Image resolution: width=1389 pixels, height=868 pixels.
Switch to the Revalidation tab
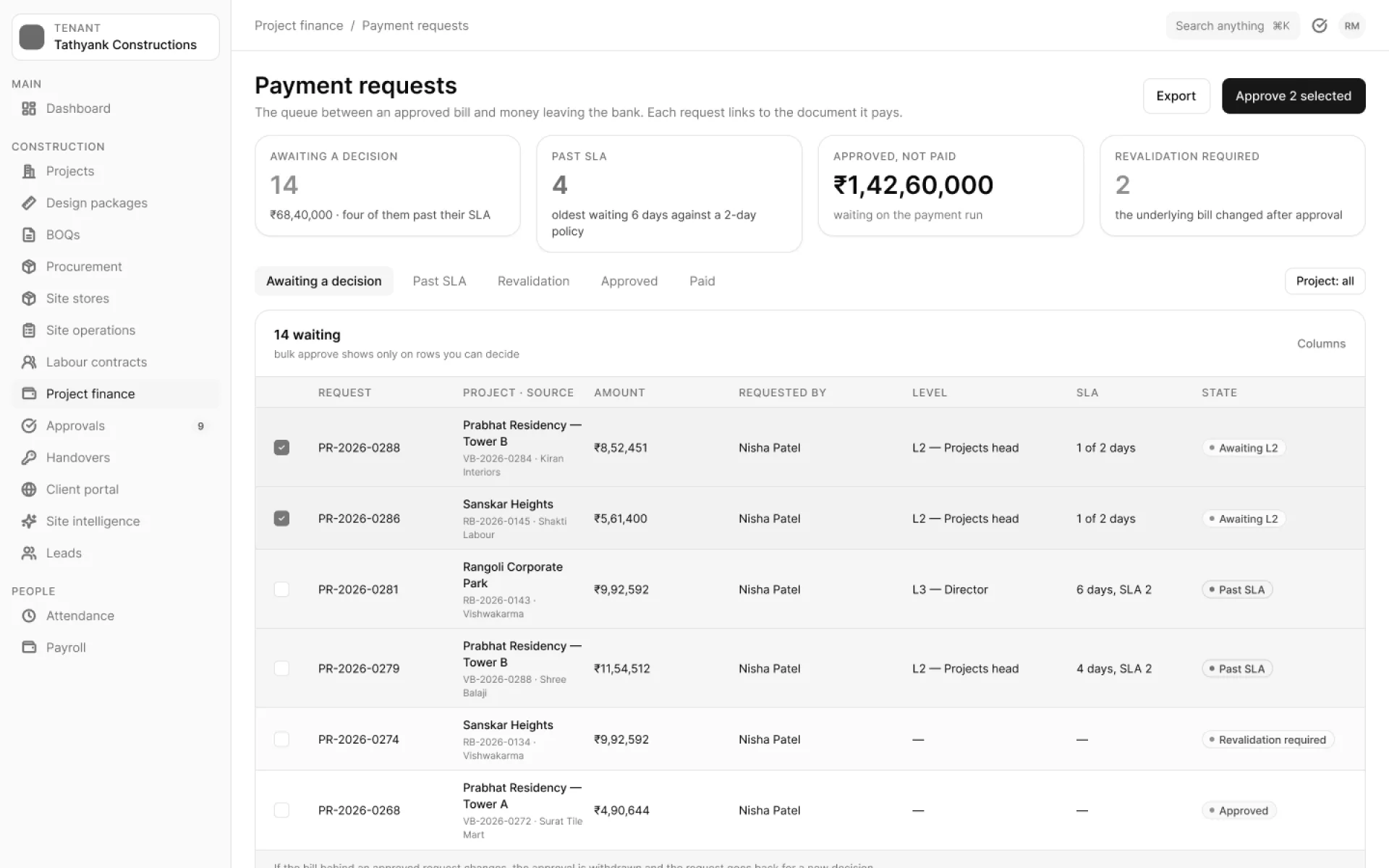pos(533,281)
